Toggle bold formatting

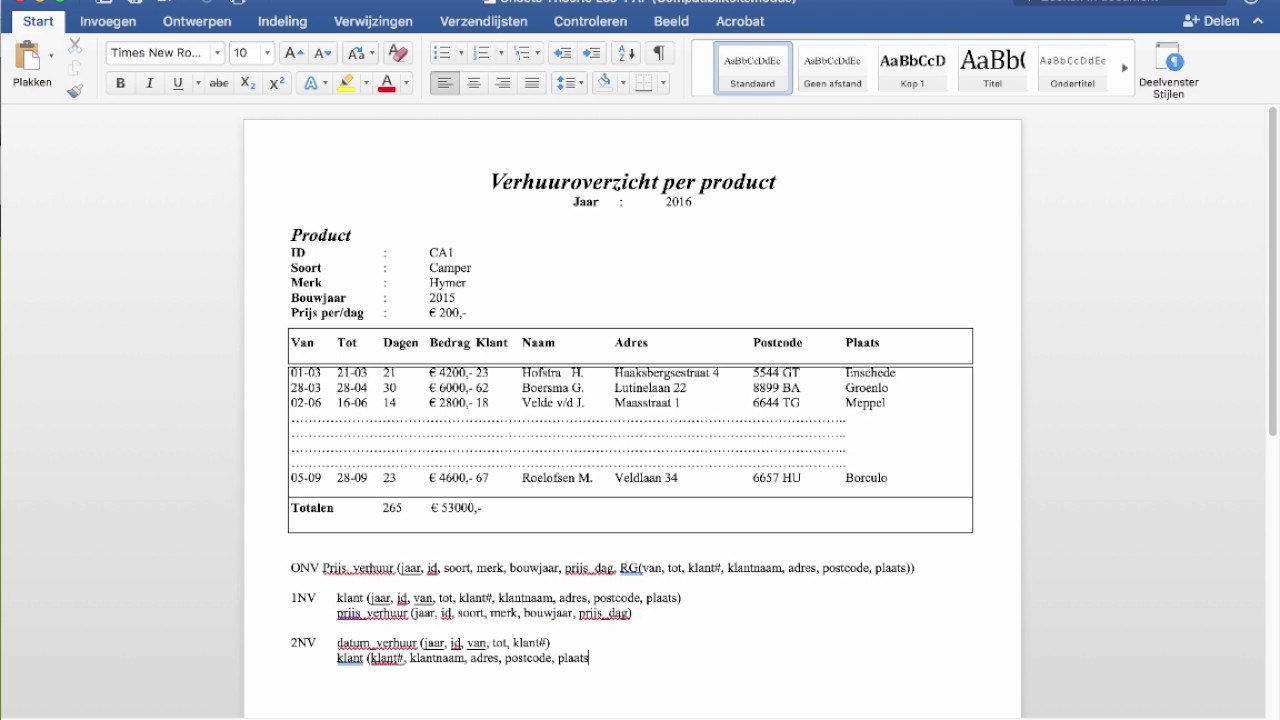click(x=121, y=83)
